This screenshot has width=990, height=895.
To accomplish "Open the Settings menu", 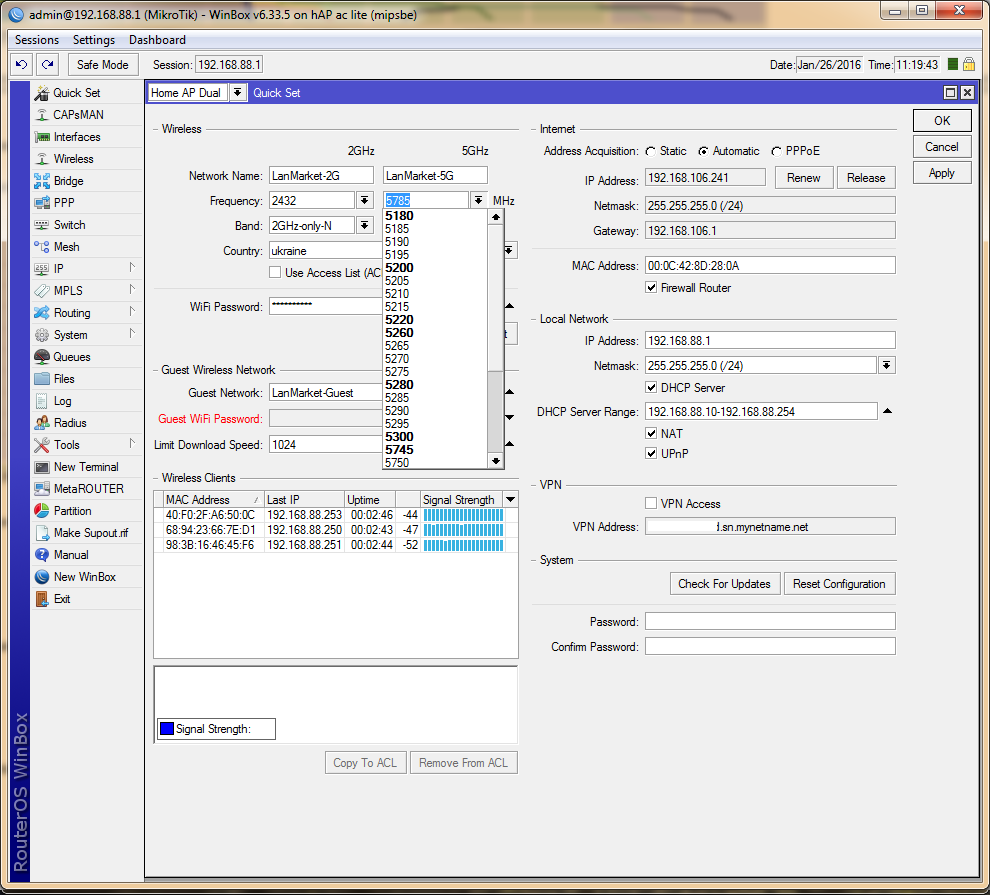I will pyautogui.click(x=94, y=40).
